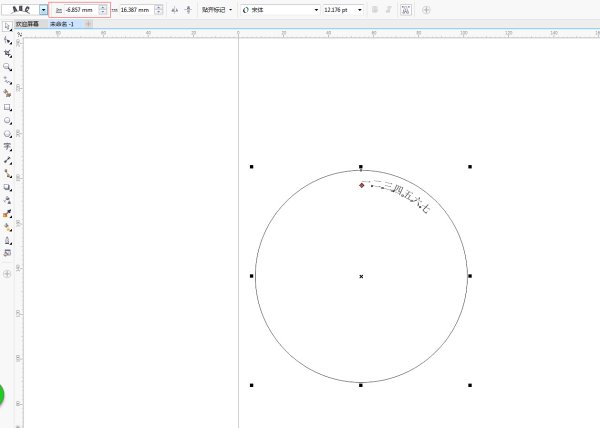Select the Pick tool in the toolbox

pos(7,26)
